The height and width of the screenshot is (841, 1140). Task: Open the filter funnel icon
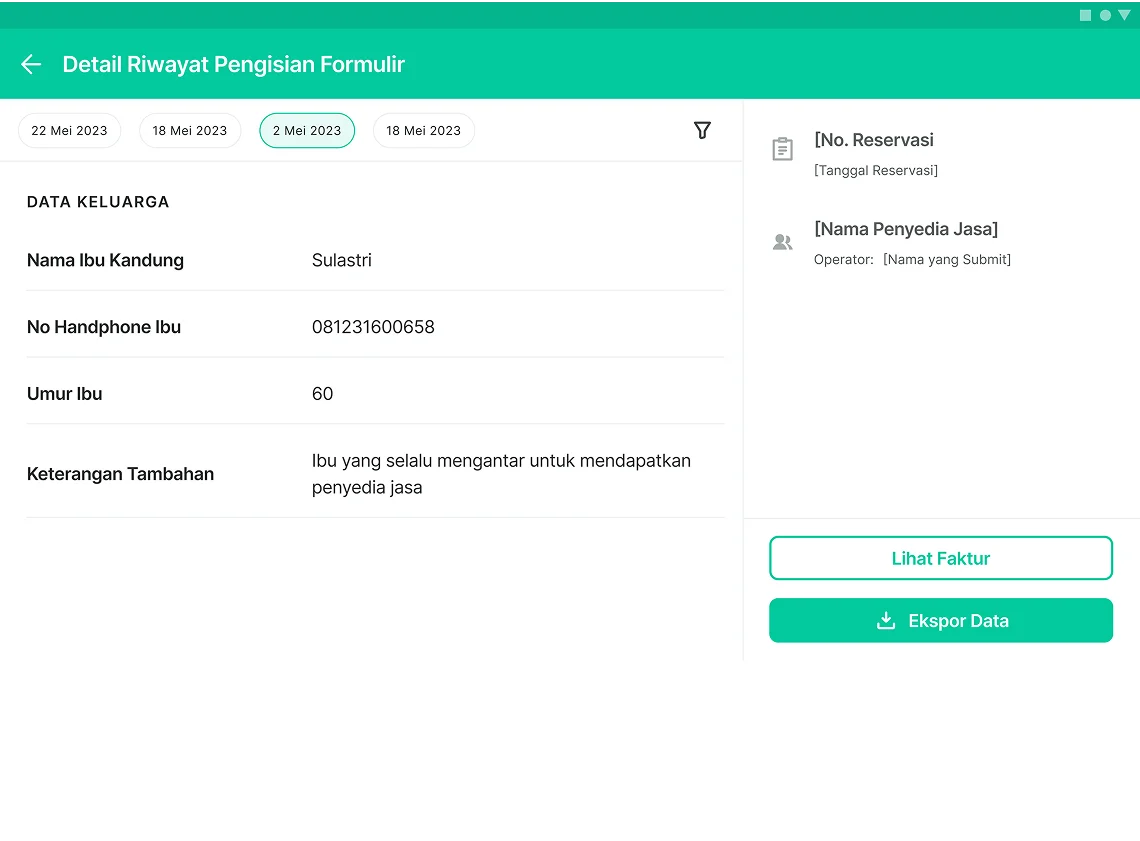[x=702, y=130]
